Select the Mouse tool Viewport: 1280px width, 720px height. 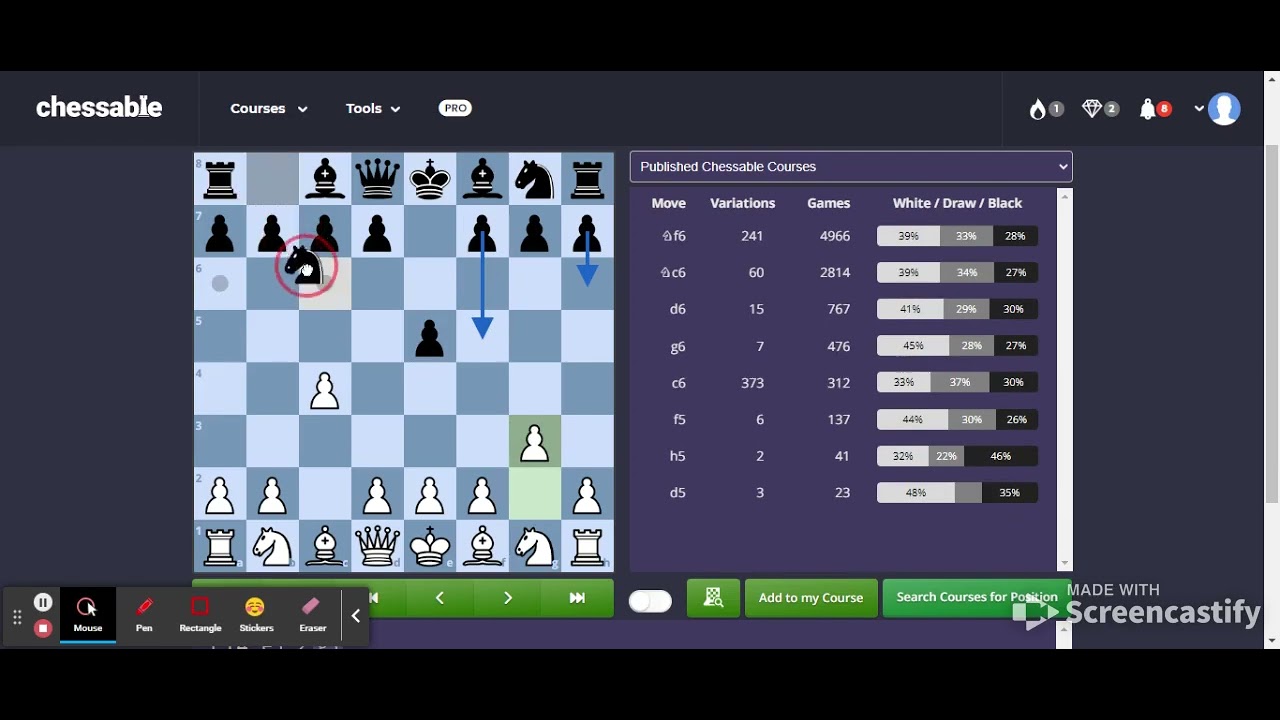pyautogui.click(x=87, y=614)
